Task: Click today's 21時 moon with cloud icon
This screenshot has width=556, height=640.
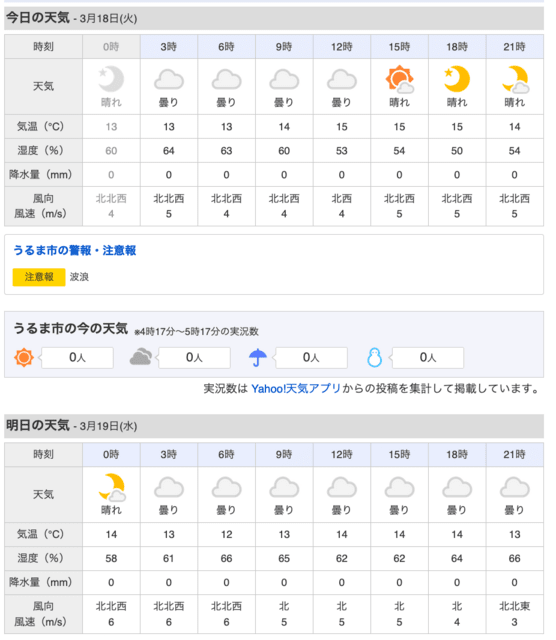Action: click(x=515, y=79)
